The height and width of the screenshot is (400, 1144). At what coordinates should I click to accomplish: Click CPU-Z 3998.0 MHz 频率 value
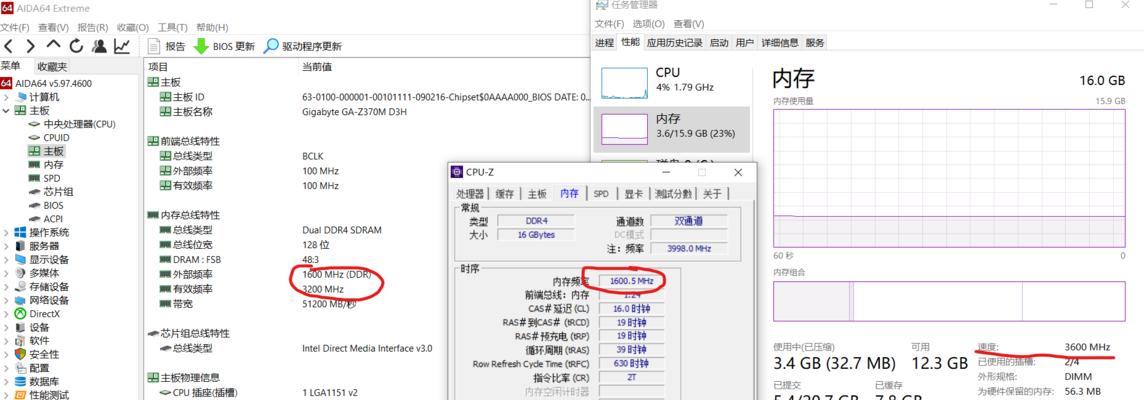click(x=688, y=248)
